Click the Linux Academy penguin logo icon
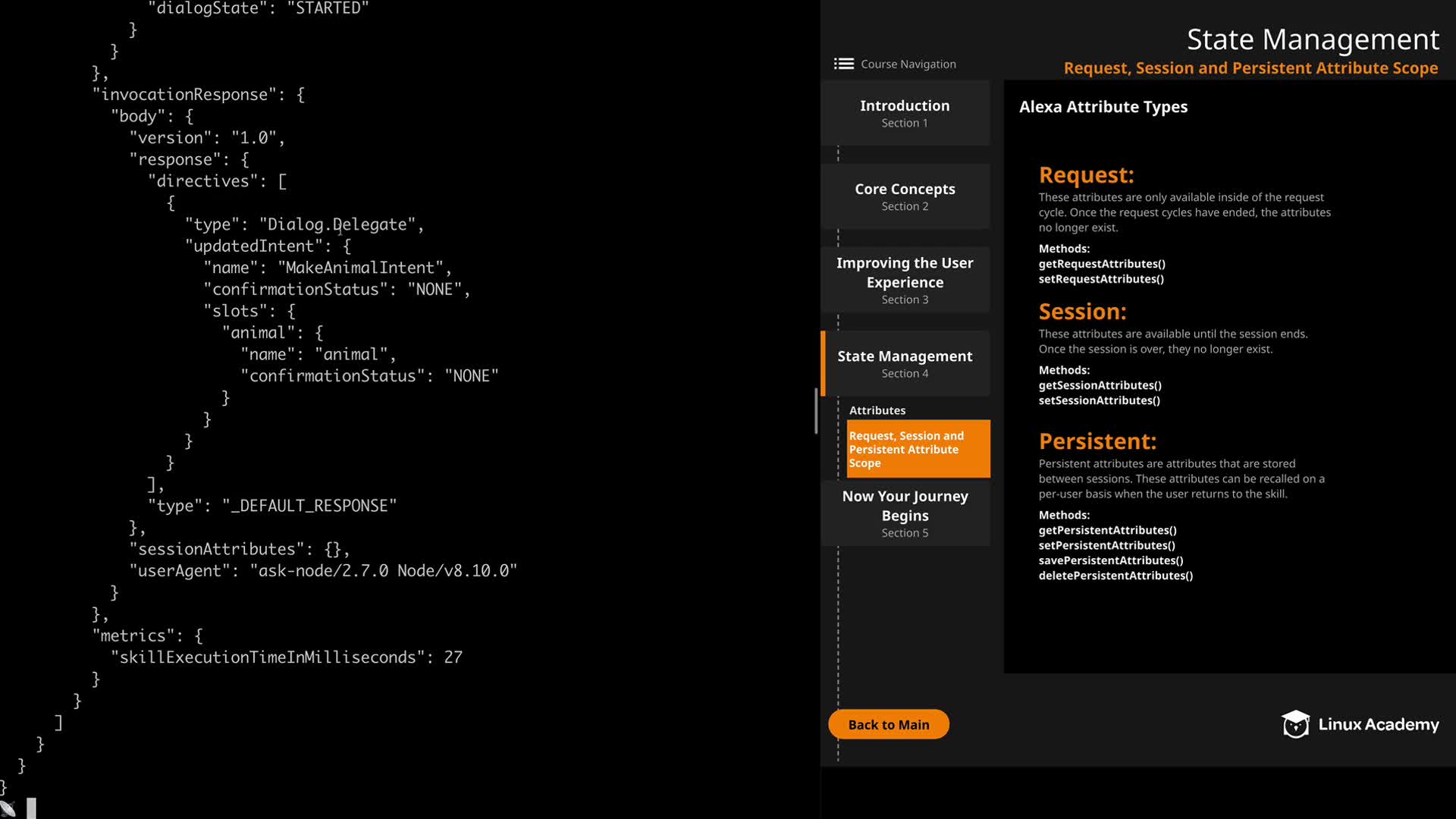 tap(1295, 724)
